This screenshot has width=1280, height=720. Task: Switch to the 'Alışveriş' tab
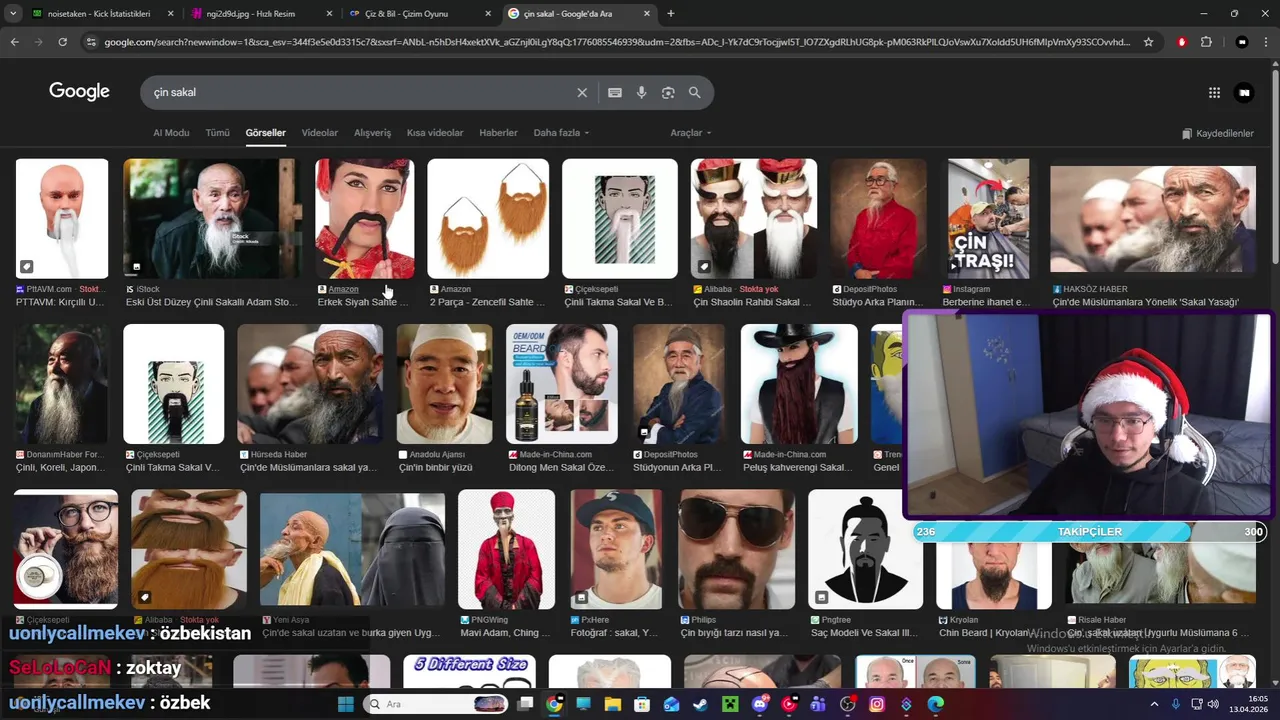[373, 133]
